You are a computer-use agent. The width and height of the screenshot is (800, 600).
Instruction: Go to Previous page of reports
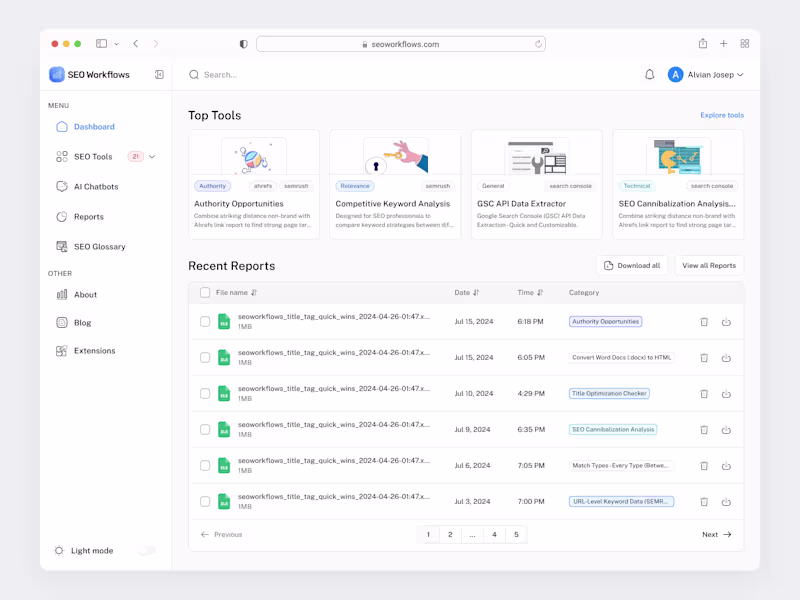tap(221, 534)
